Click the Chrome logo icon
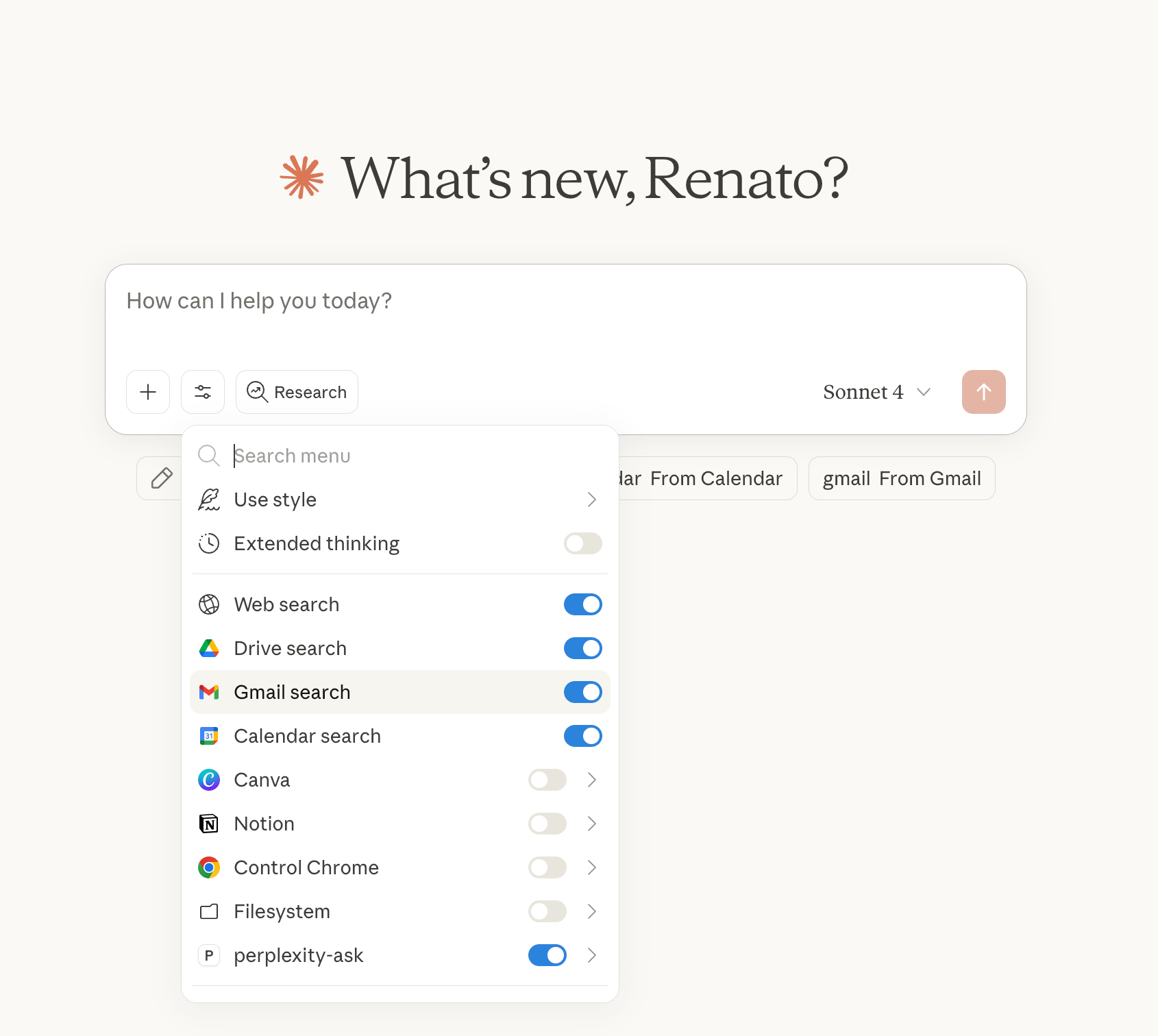1158x1036 pixels. tap(209, 867)
